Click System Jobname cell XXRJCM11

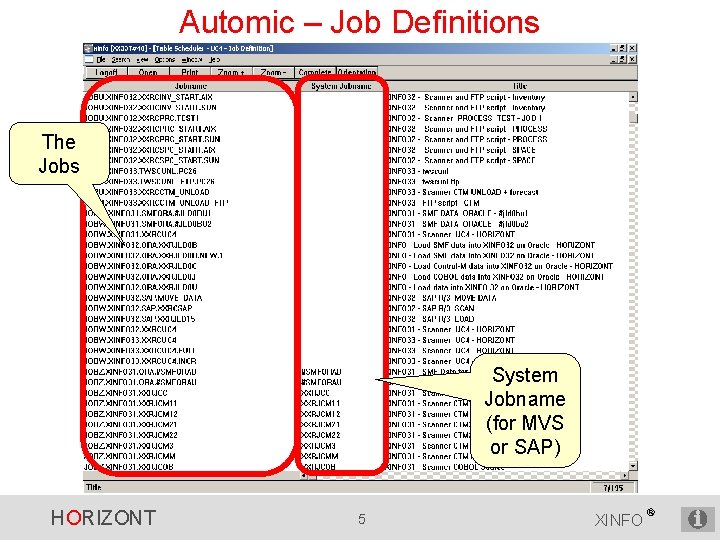click(320, 403)
